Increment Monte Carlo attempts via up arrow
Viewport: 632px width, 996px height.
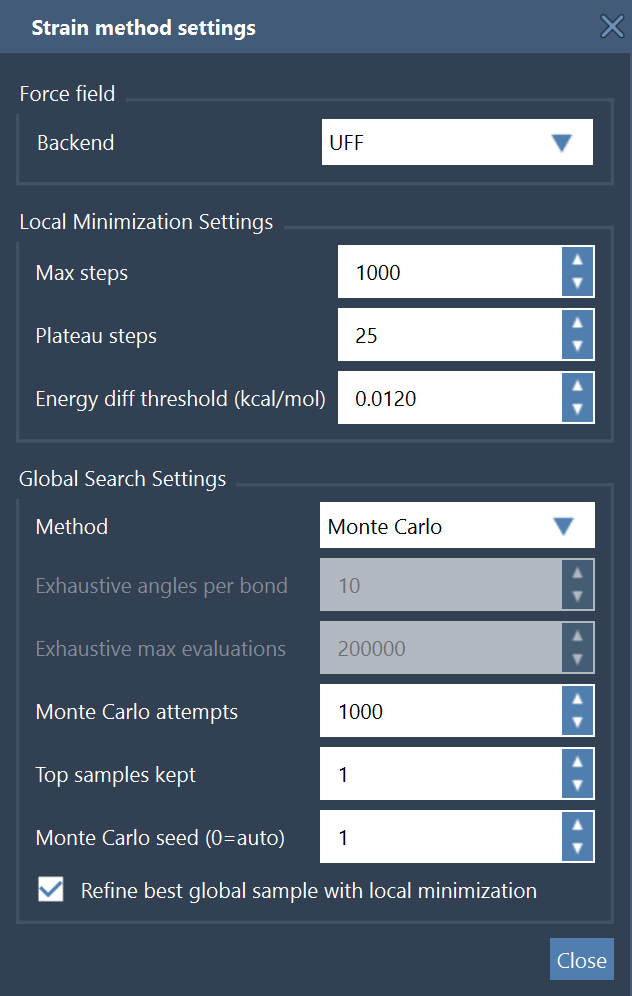578,699
